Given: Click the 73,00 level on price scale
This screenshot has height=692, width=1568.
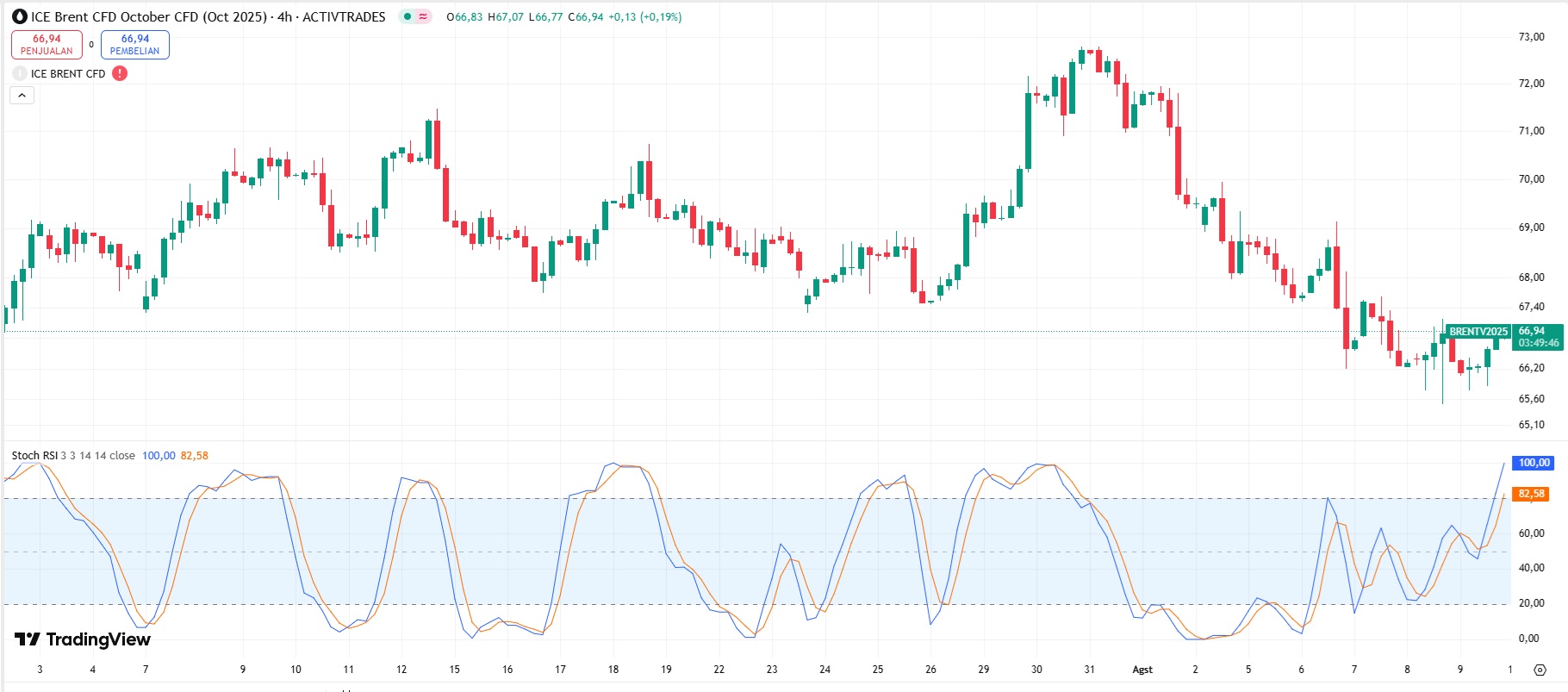Looking at the screenshot, I should (x=1531, y=37).
